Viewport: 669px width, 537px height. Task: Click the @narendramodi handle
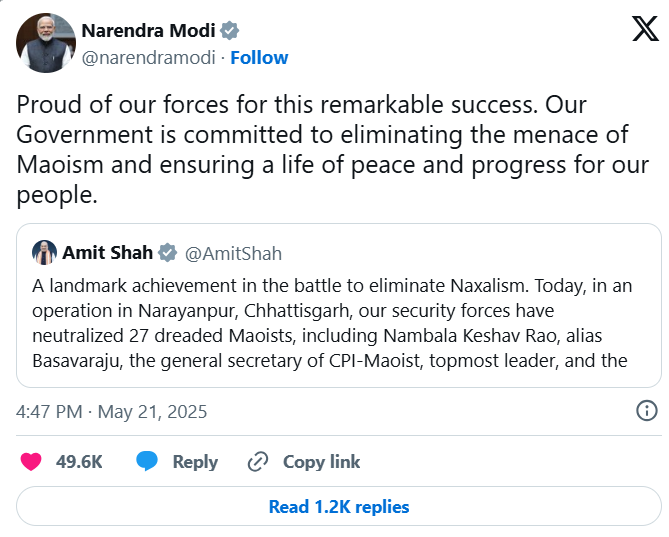click(148, 57)
